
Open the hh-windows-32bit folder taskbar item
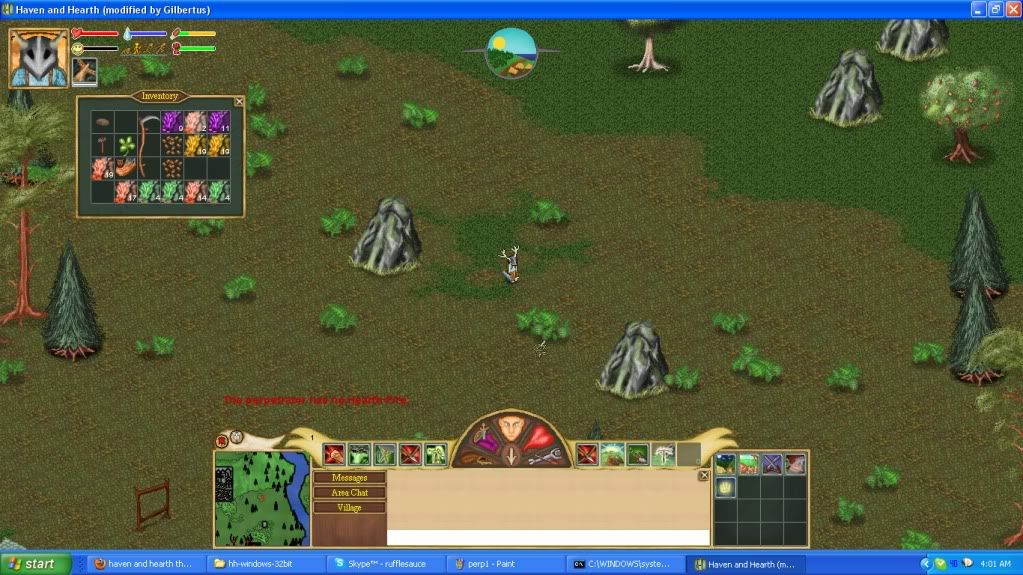click(x=266, y=564)
